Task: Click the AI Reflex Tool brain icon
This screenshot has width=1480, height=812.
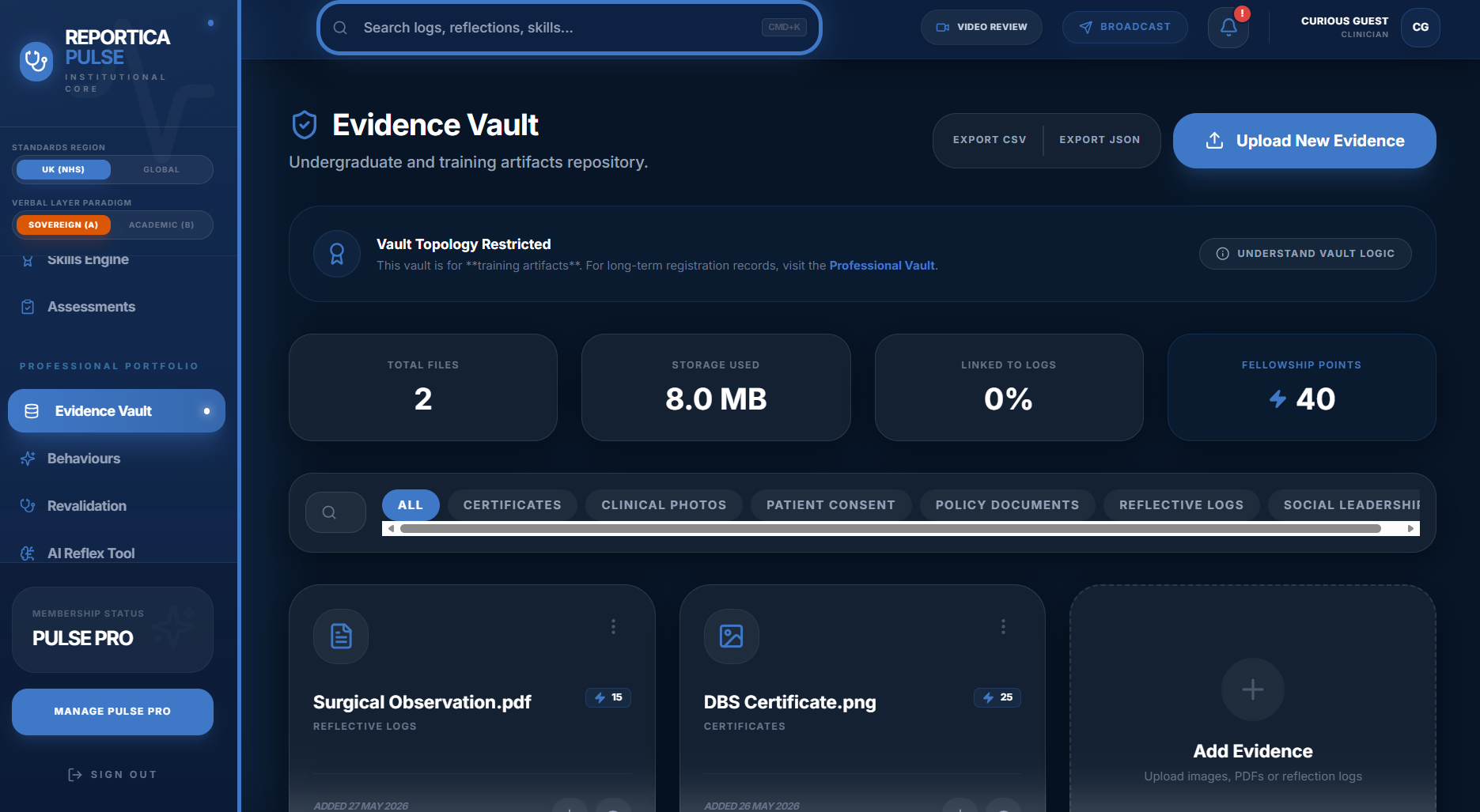Action: tap(28, 553)
